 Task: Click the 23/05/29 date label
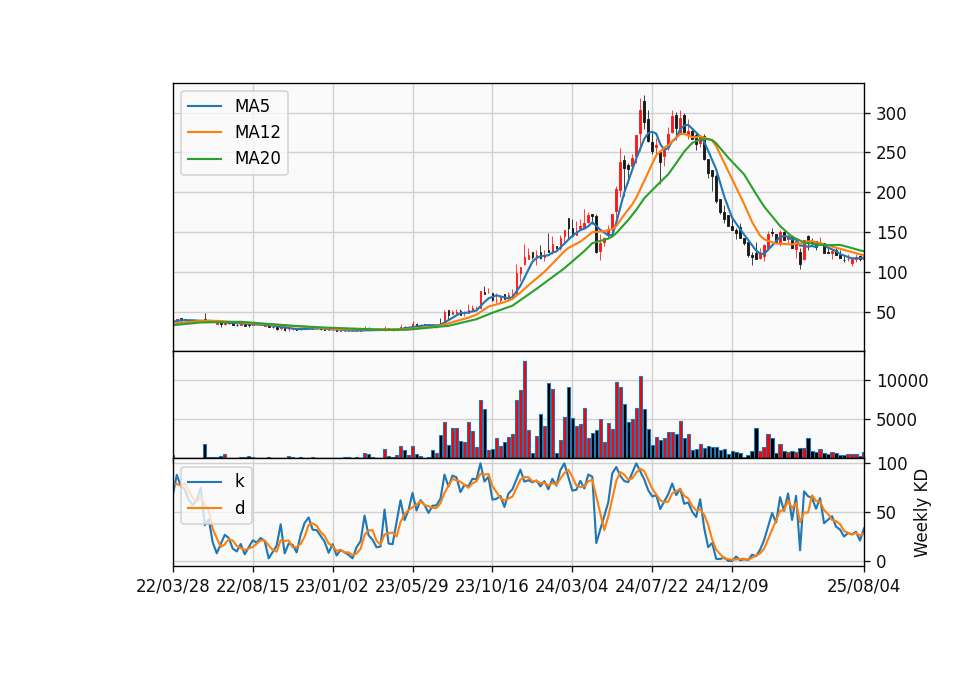pos(411,586)
